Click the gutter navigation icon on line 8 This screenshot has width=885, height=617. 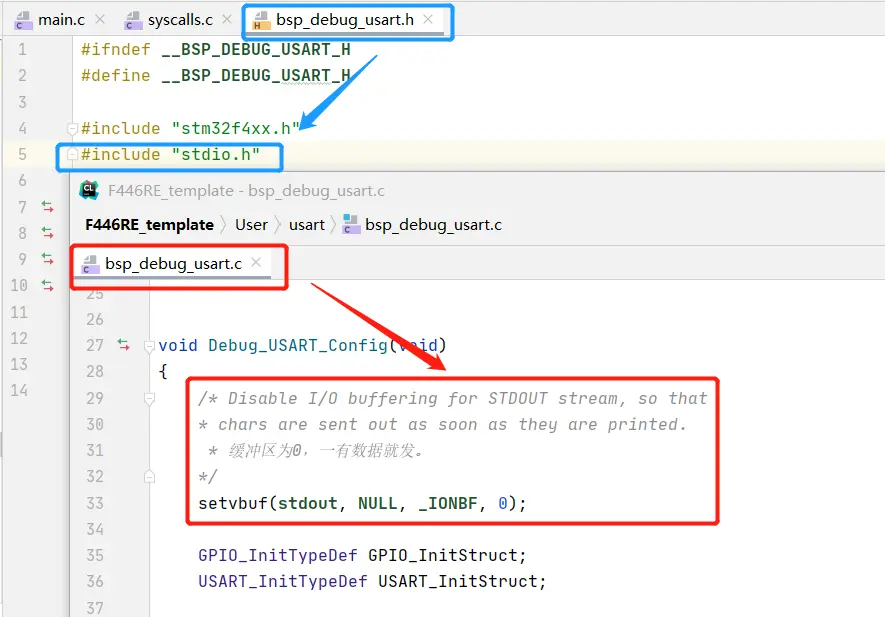click(x=48, y=233)
